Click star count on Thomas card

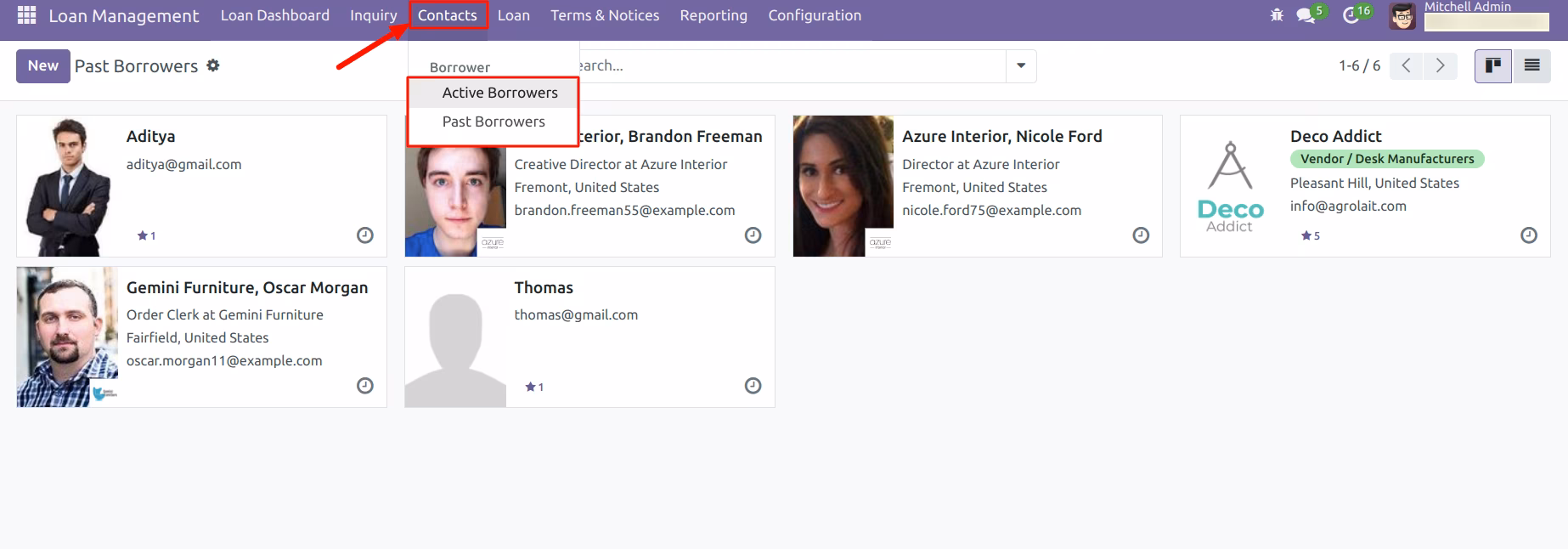point(534,387)
